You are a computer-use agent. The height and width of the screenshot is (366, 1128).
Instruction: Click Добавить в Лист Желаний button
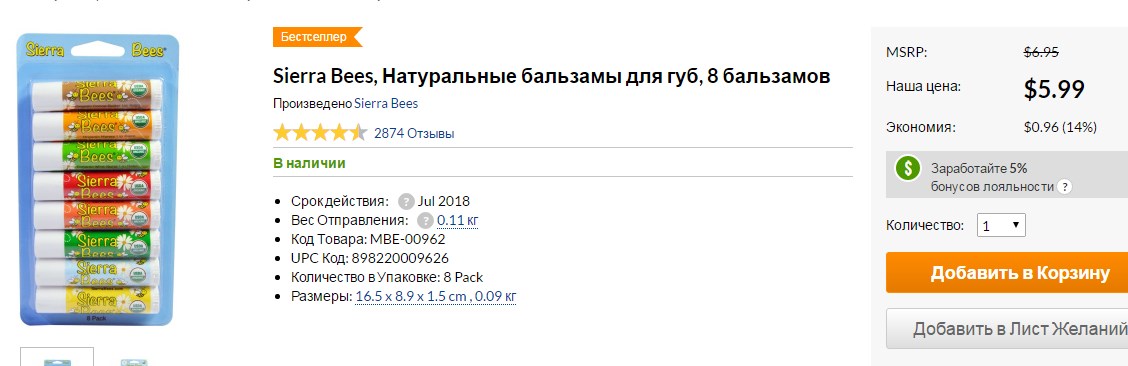[1007, 329]
